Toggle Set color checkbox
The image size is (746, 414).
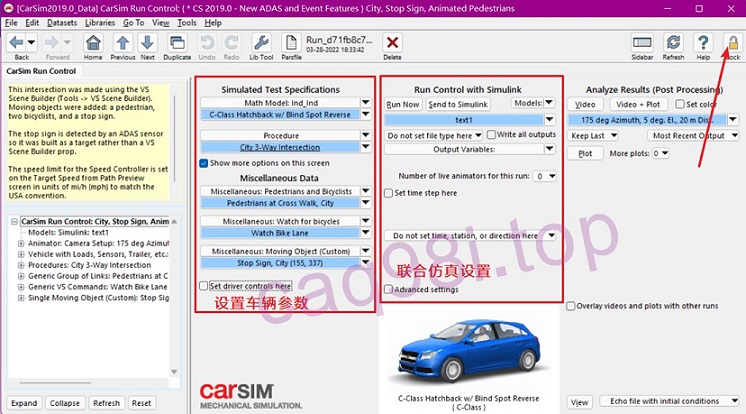tap(680, 104)
